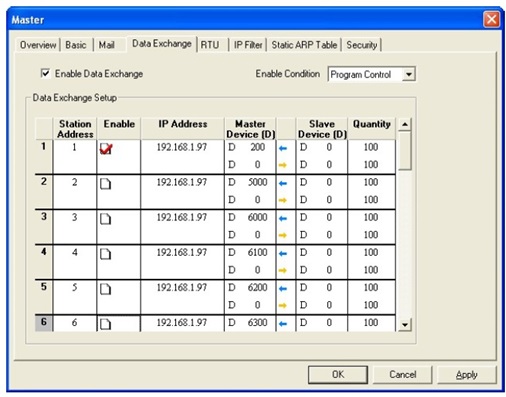The height and width of the screenshot is (397, 506).
Task: Click master device value 6000
Action: (258, 217)
